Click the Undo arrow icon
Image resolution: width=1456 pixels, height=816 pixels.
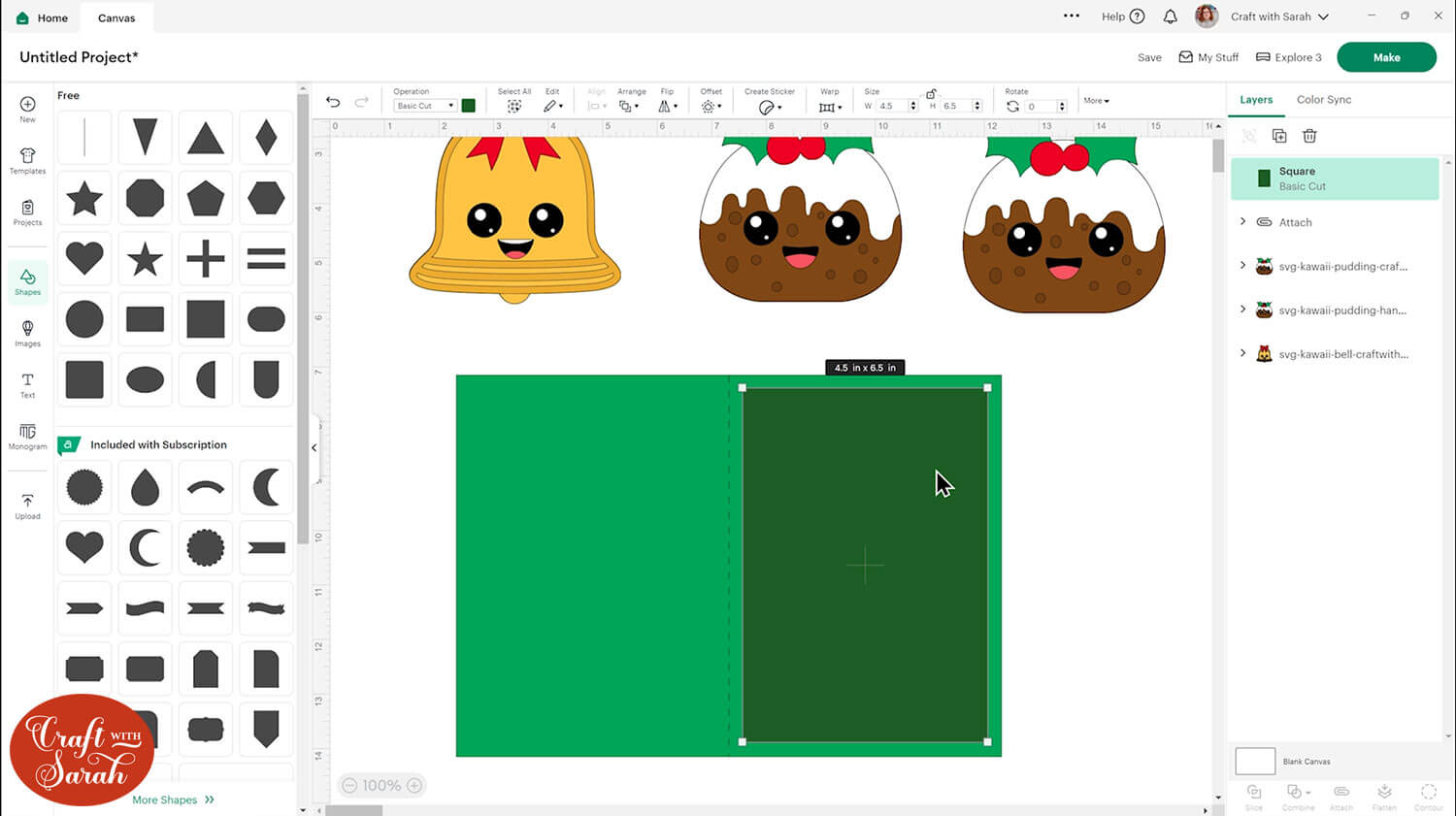pos(333,102)
